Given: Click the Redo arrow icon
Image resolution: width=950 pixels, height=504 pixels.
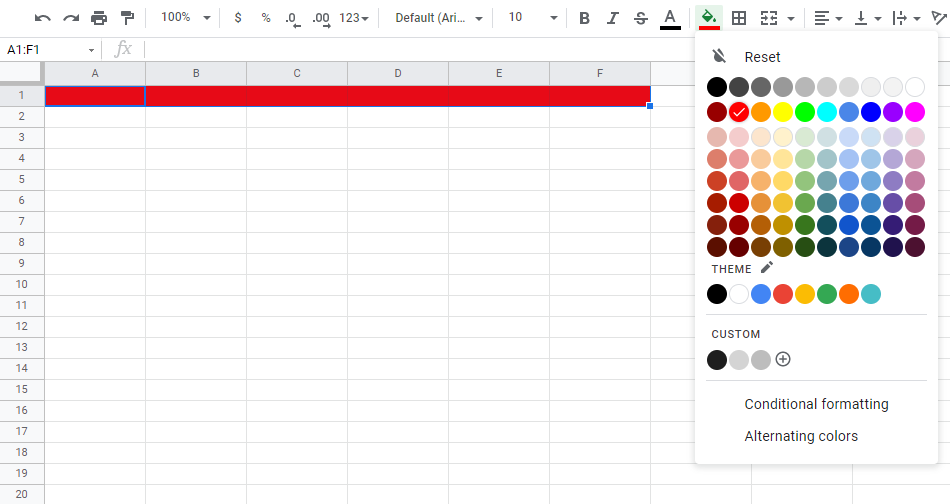Looking at the screenshot, I should 71,18.
